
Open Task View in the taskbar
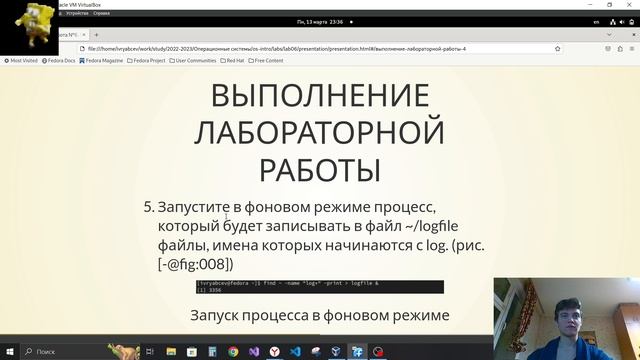[150, 351]
